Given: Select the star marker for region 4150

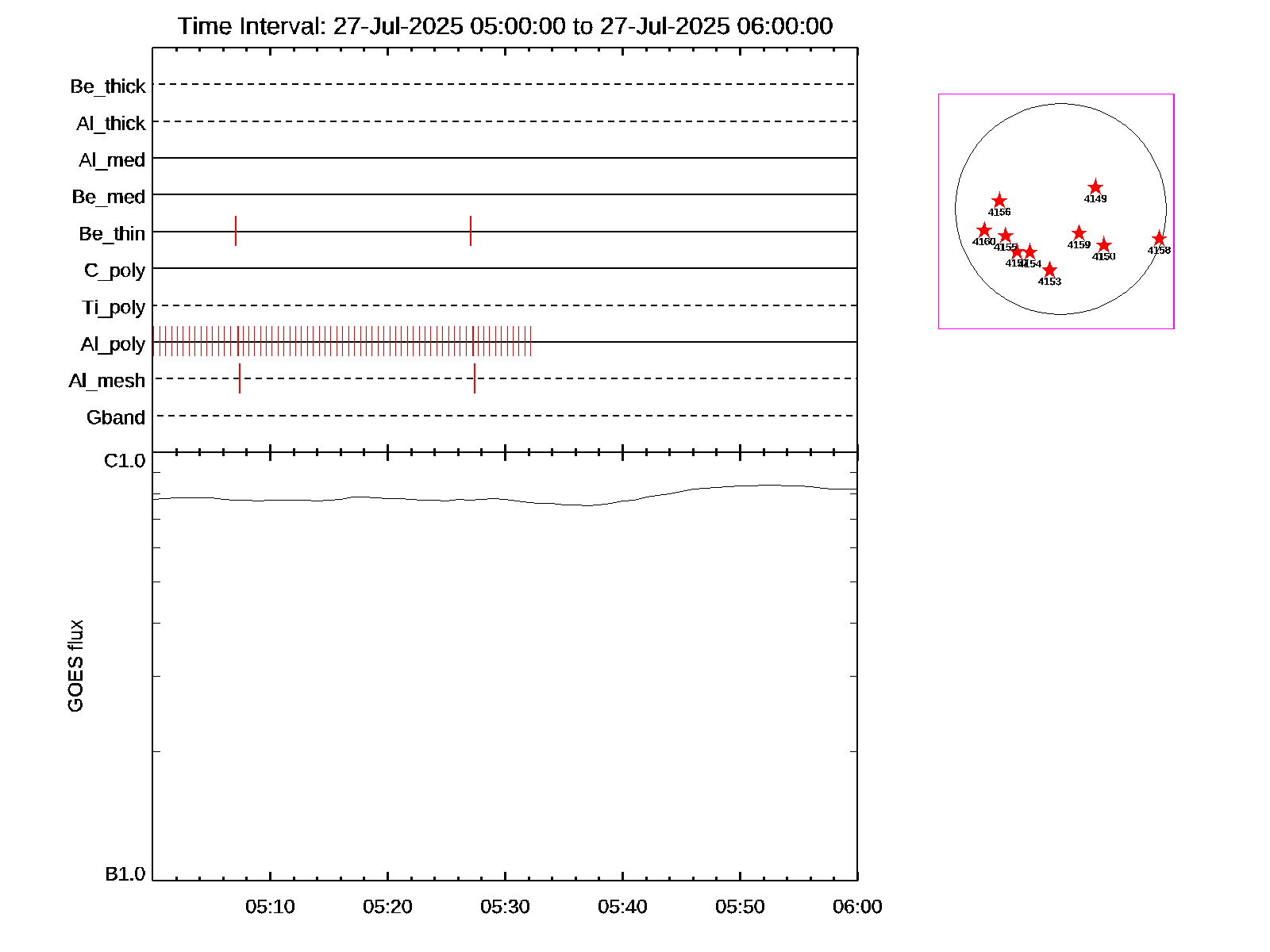Looking at the screenshot, I should pyautogui.click(x=1104, y=245).
